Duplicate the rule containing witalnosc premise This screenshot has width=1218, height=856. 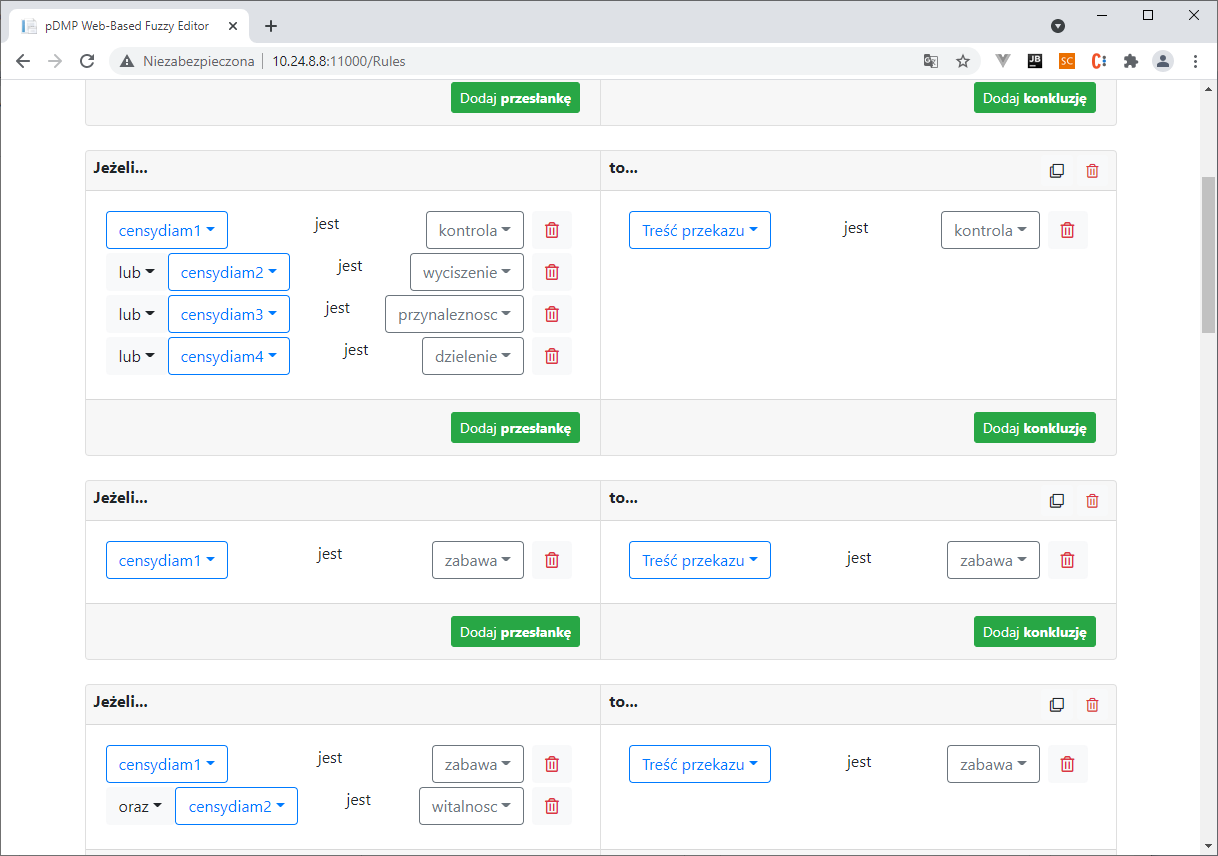[x=1056, y=705]
